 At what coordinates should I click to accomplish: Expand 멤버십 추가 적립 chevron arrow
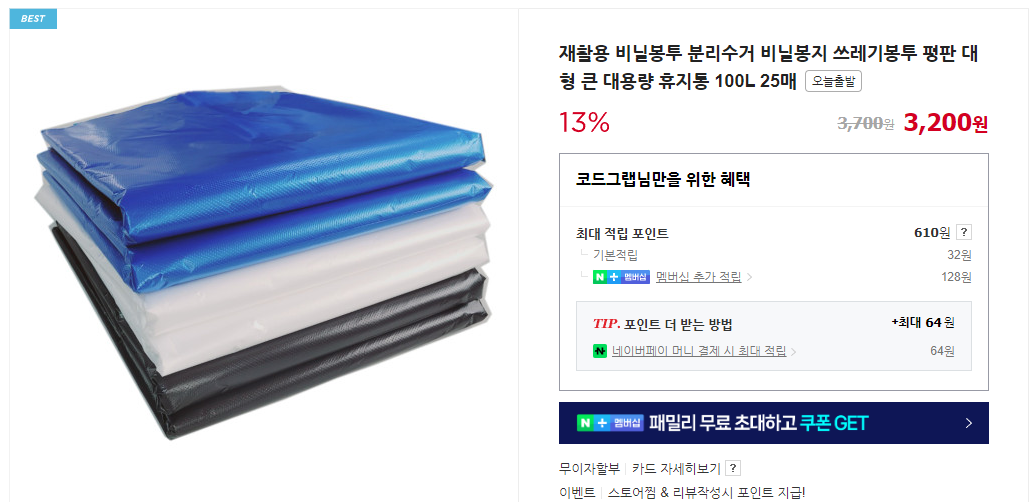(x=749, y=277)
